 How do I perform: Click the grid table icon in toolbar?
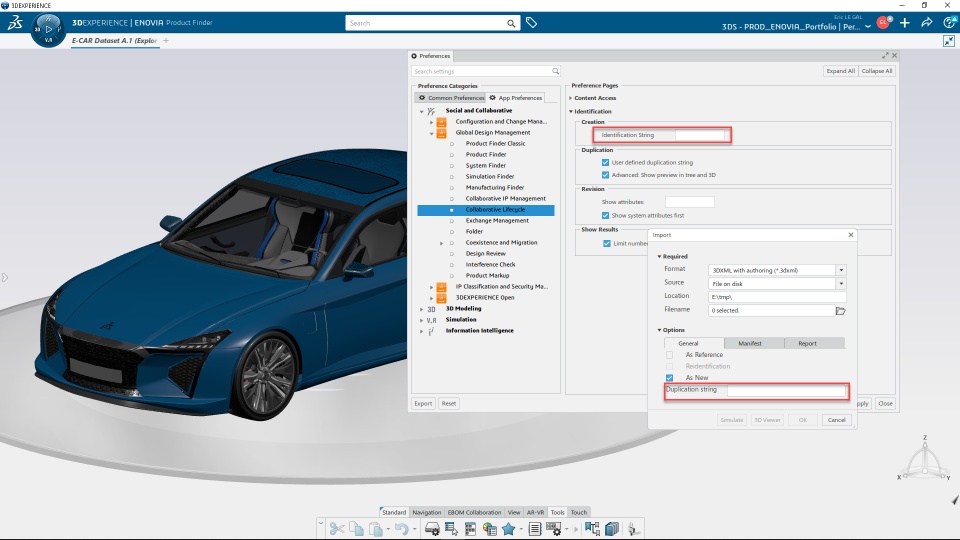coord(470,528)
